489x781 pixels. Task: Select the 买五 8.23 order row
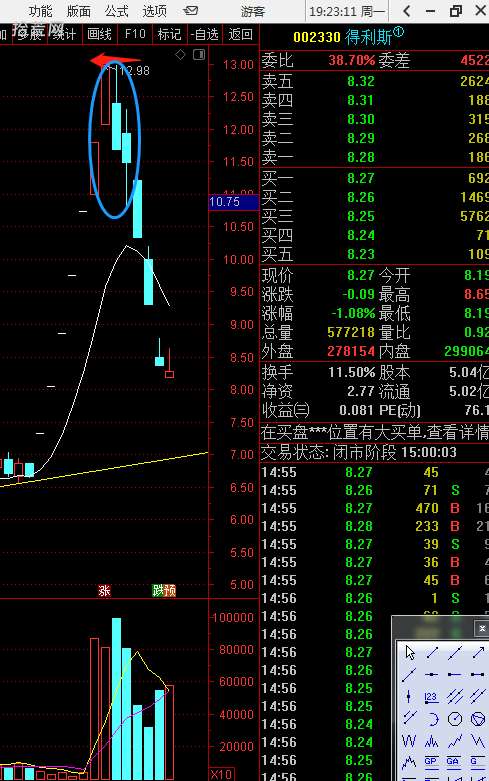tap(374, 255)
